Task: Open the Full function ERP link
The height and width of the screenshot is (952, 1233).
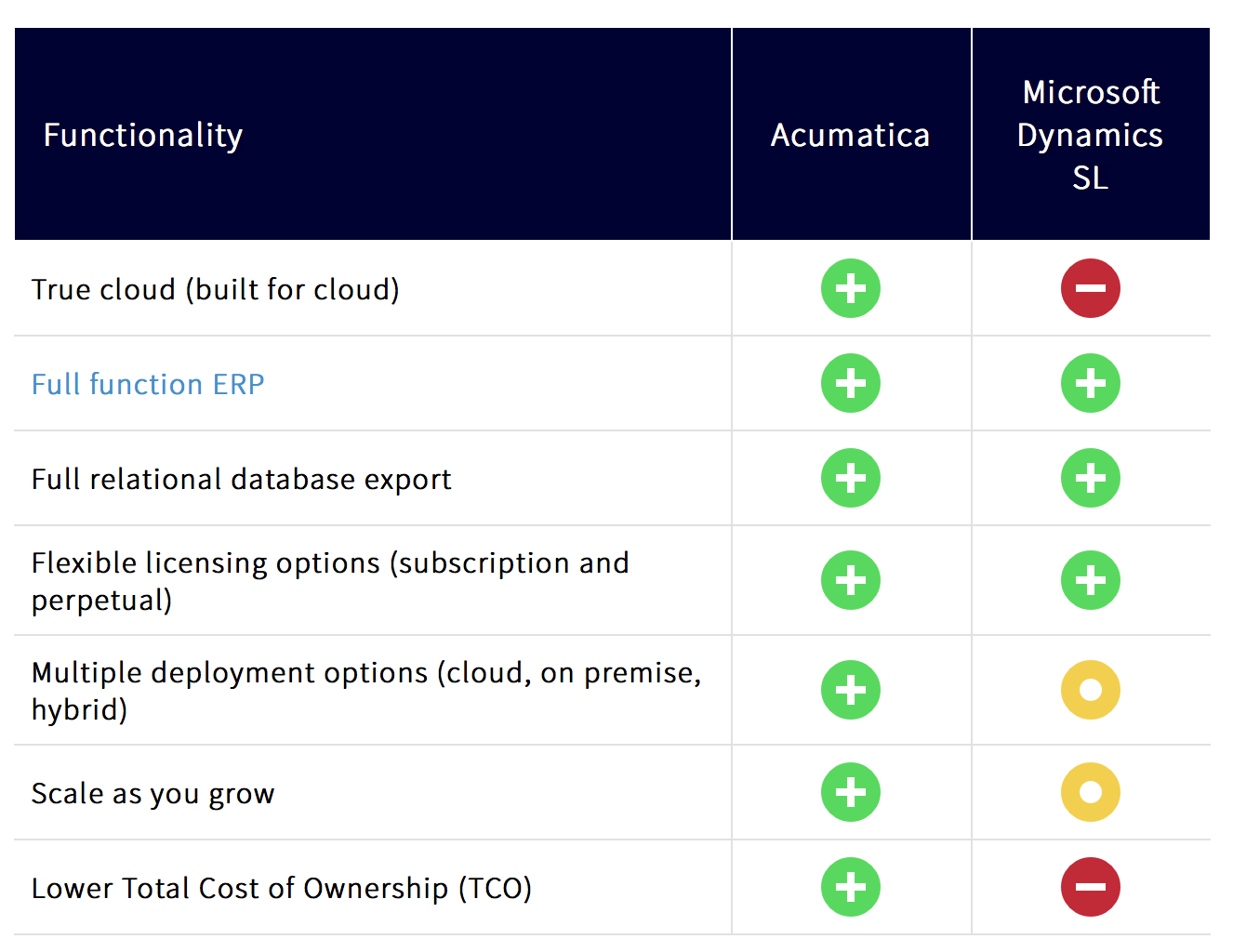Action: point(148,384)
